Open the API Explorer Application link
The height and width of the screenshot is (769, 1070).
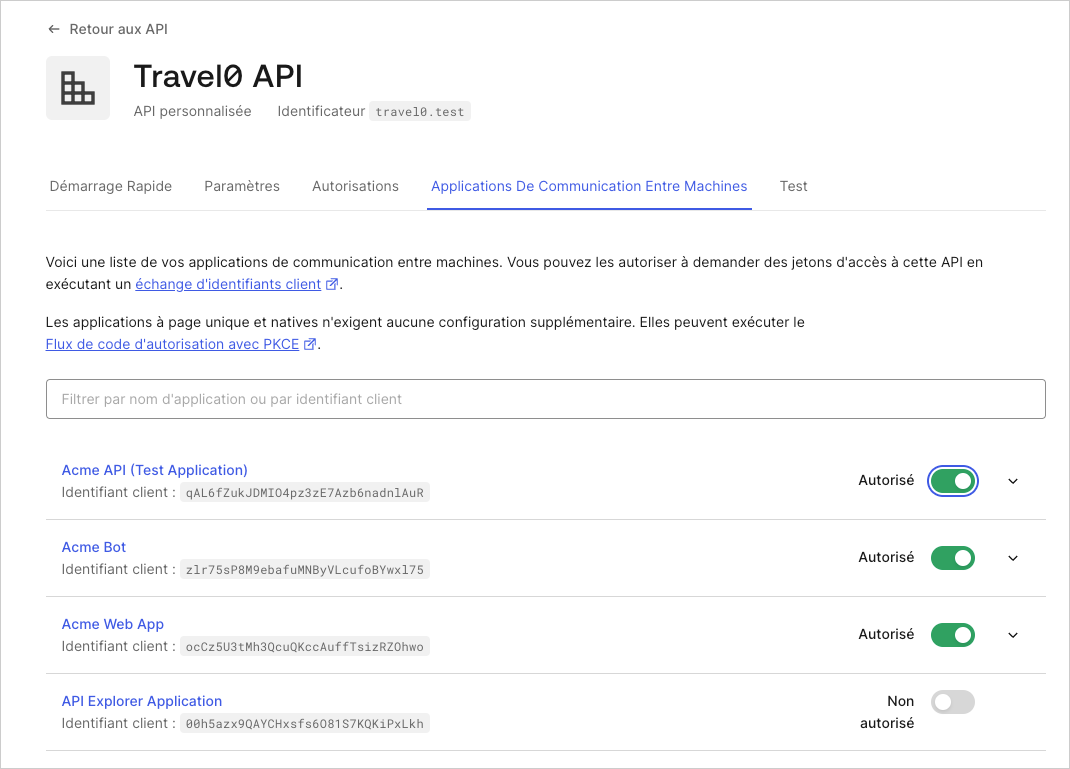pos(141,701)
